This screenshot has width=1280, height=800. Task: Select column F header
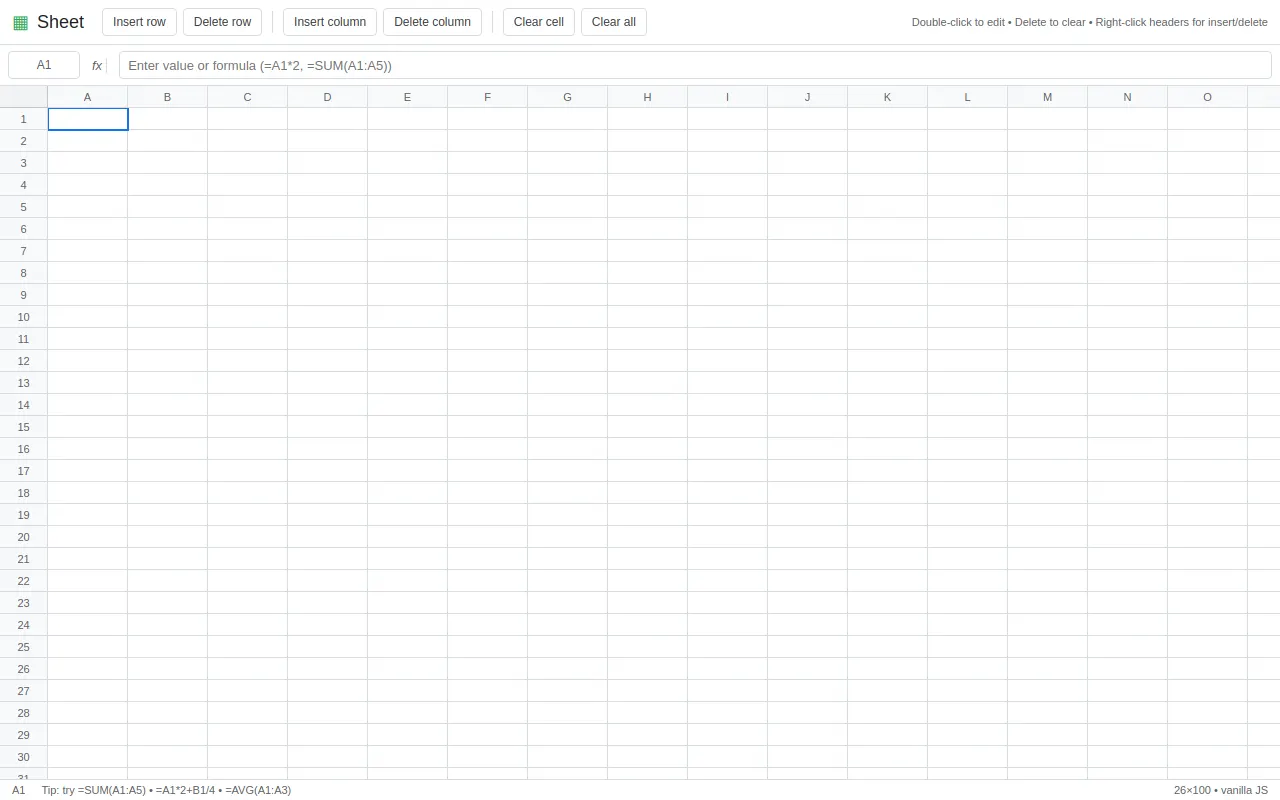coord(488,97)
